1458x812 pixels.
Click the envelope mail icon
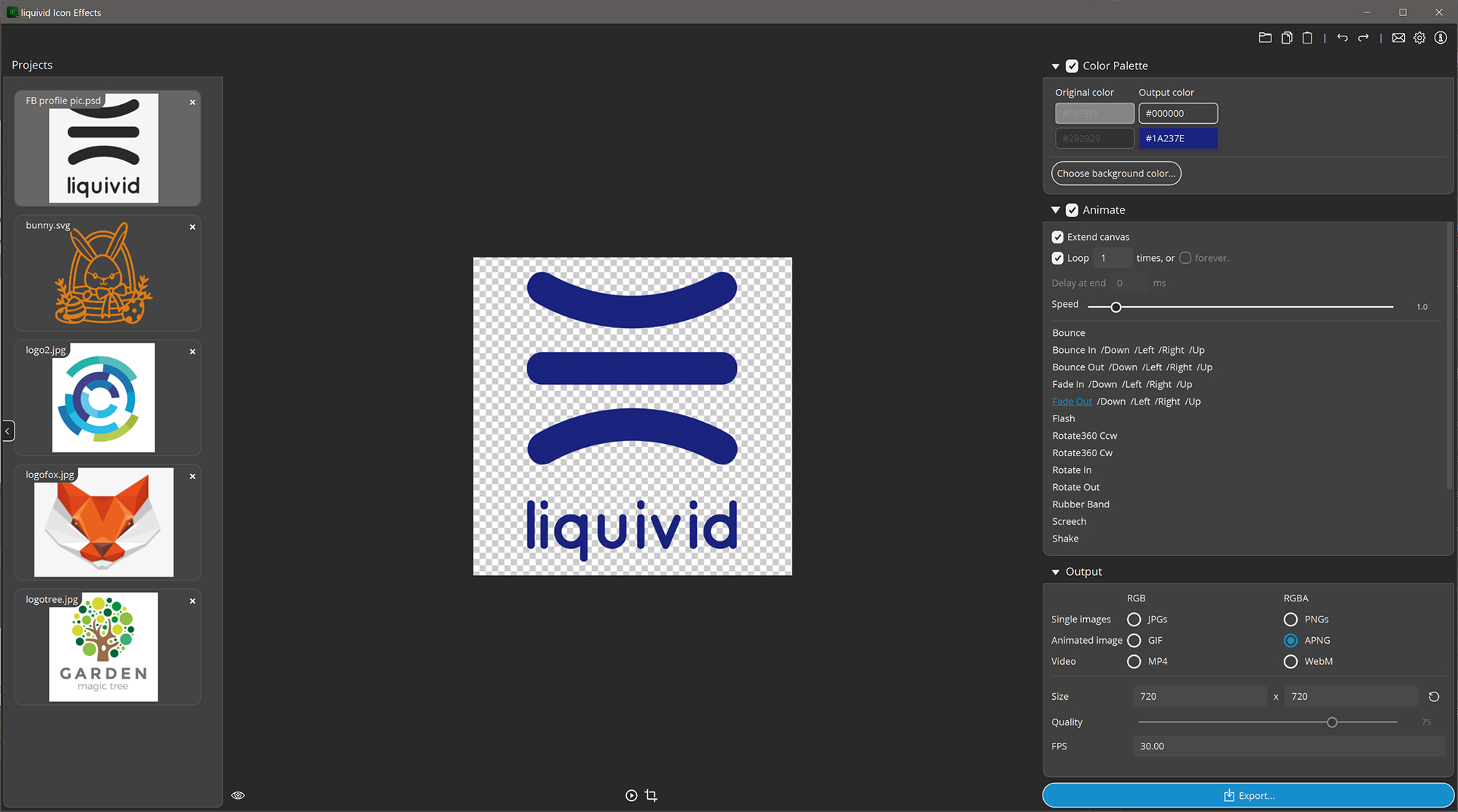[1398, 38]
